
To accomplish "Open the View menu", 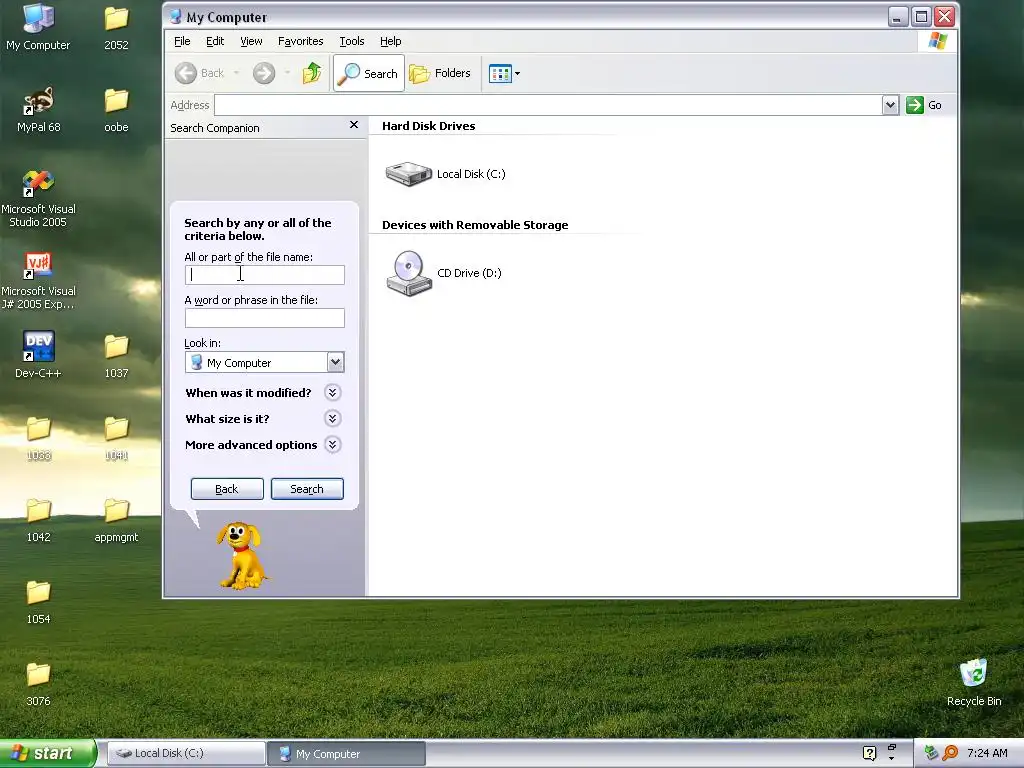I will coord(251,41).
